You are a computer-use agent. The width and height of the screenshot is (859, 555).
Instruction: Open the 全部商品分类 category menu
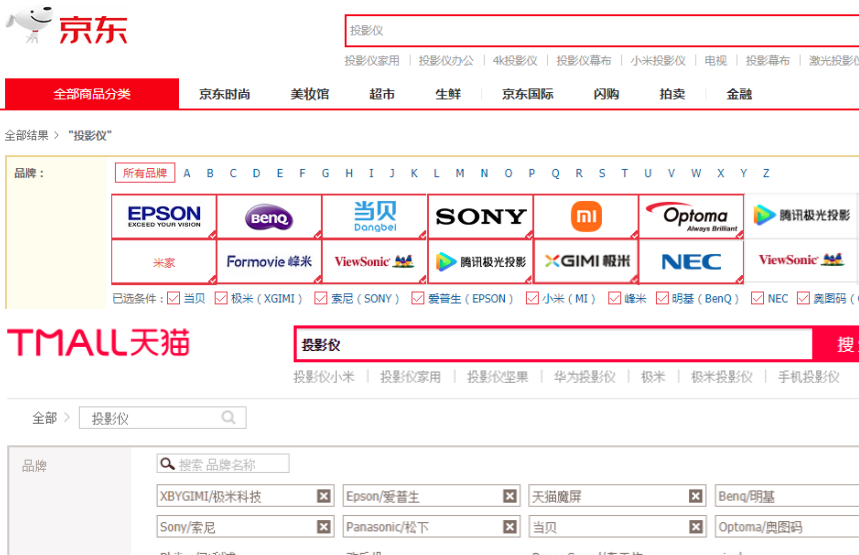click(92, 94)
